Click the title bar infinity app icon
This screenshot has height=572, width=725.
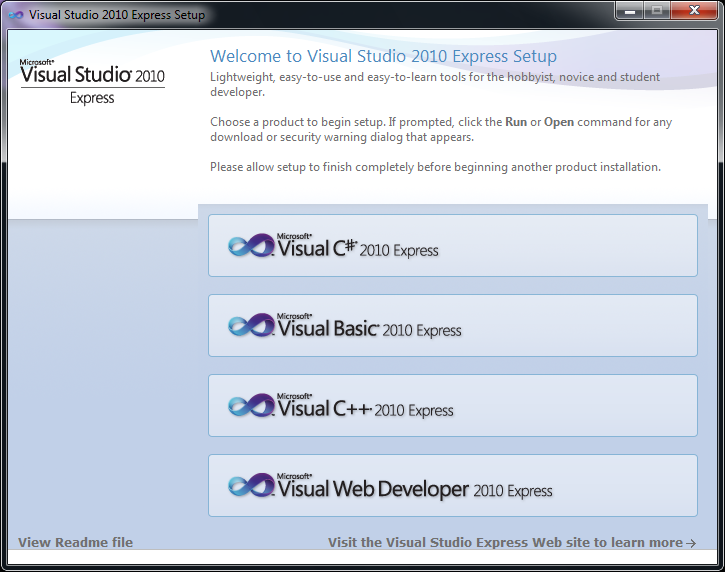pos(16,15)
